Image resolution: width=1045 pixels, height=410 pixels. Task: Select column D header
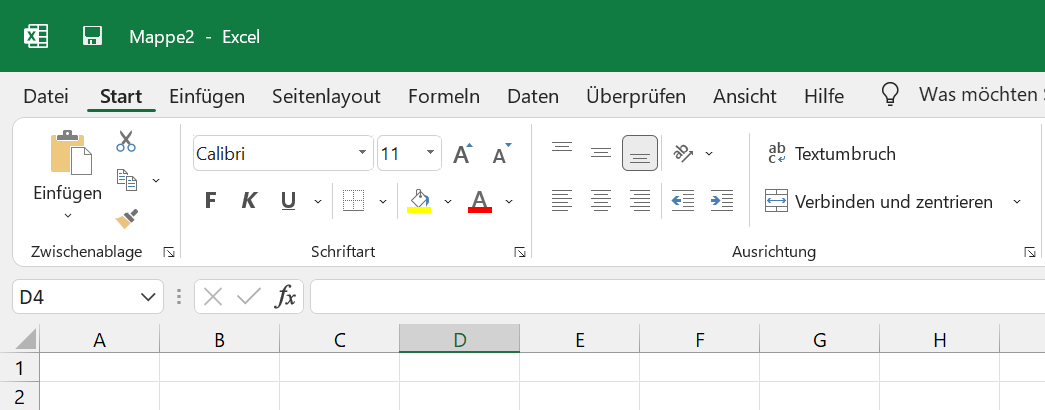pyautogui.click(x=459, y=339)
